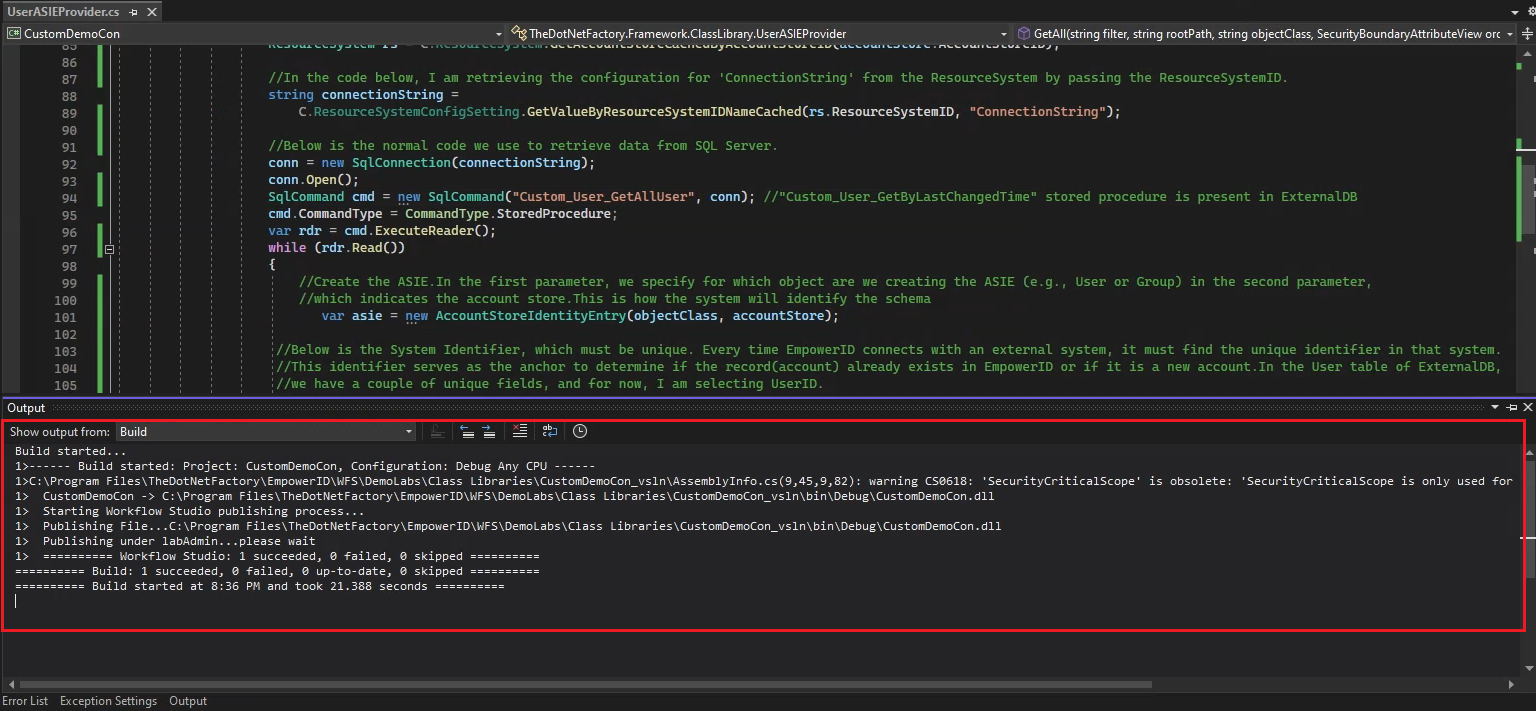Image resolution: width=1536 pixels, height=711 pixels.
Task: Go to previous message in Output
Action: point(467,431)
